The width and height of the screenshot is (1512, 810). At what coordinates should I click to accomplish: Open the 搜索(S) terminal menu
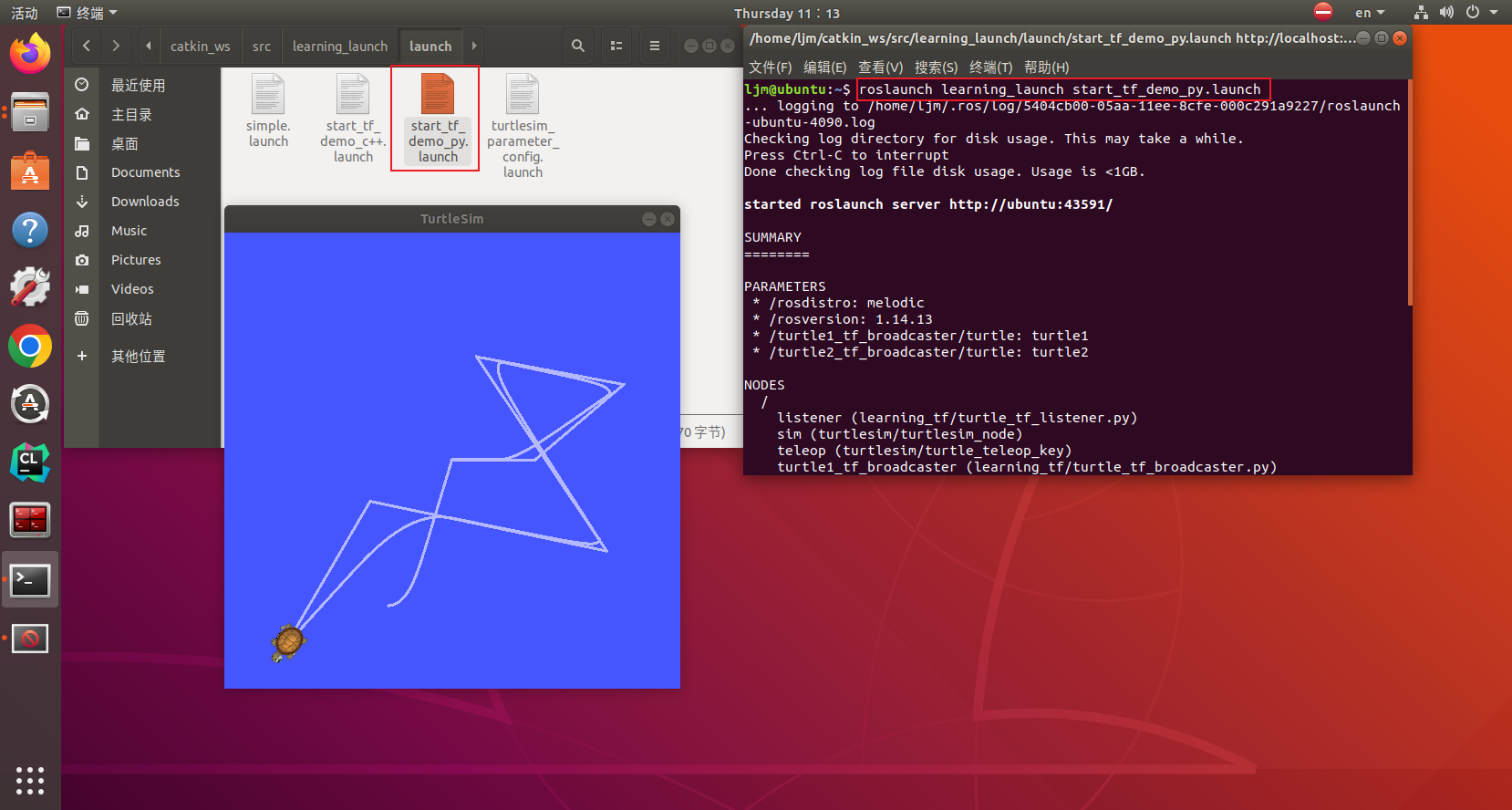937,67
